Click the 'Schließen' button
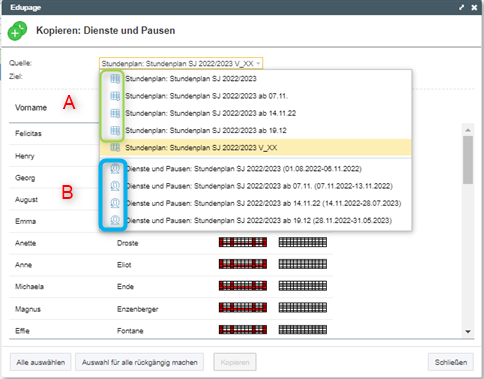 coord(451,362)
